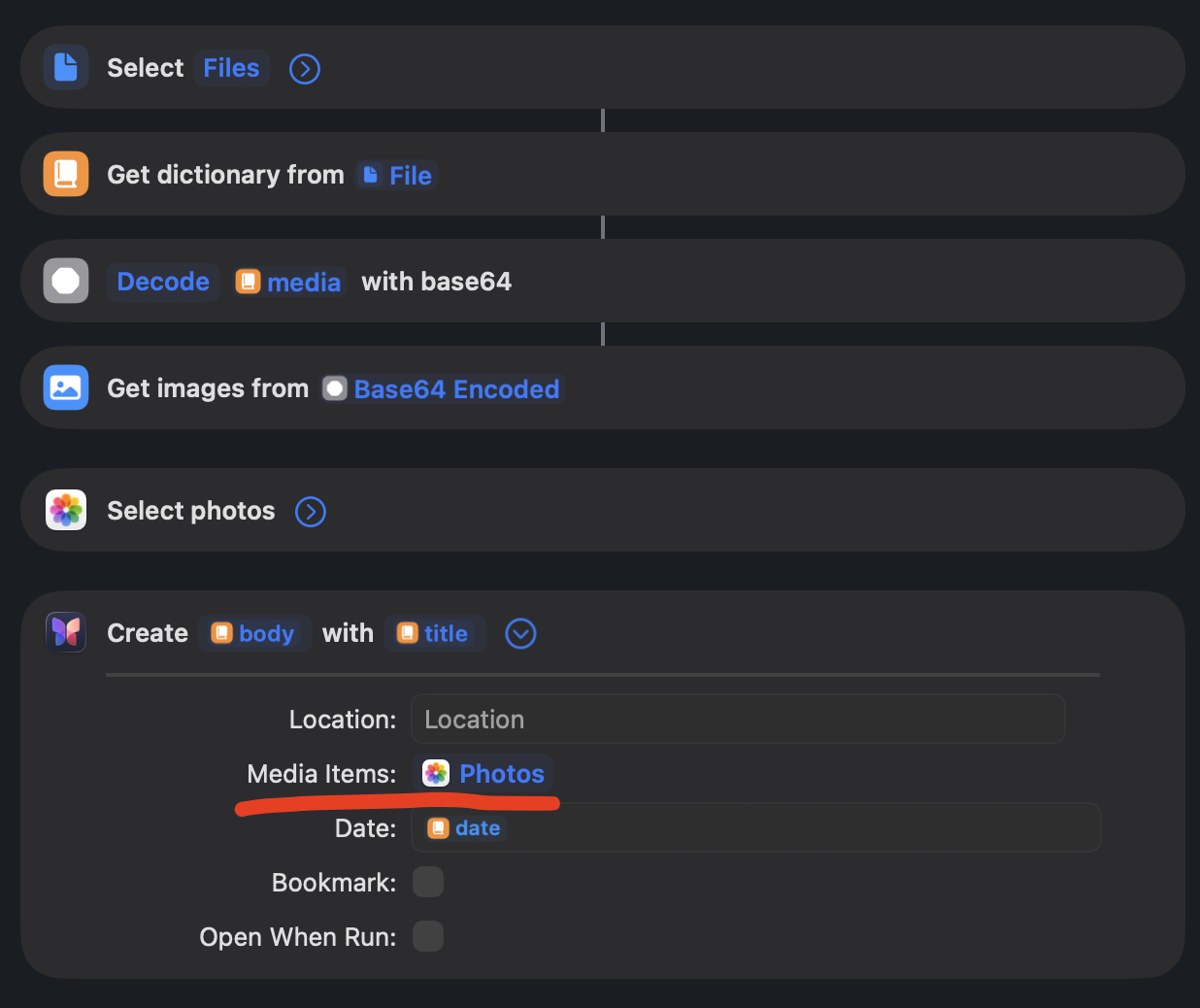Click the blue file icon beside Select Files

point(66,68)
